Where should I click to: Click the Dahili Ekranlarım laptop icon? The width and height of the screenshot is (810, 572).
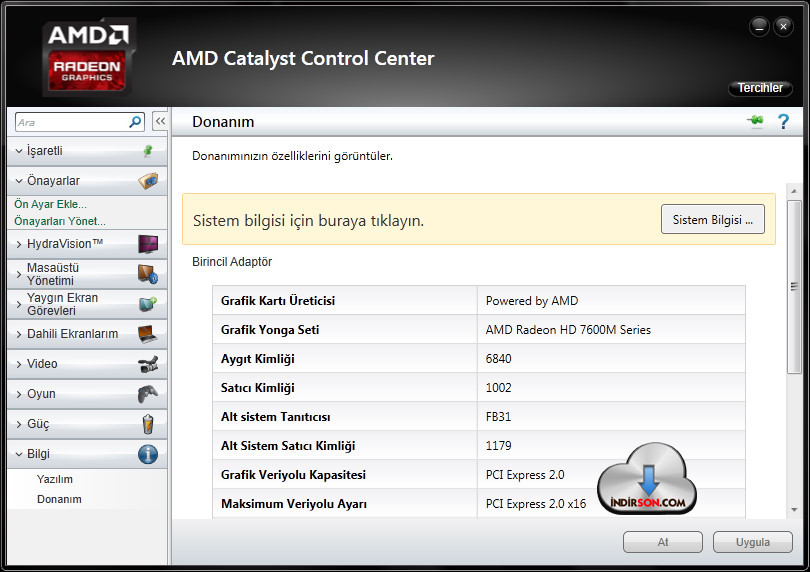148,334
